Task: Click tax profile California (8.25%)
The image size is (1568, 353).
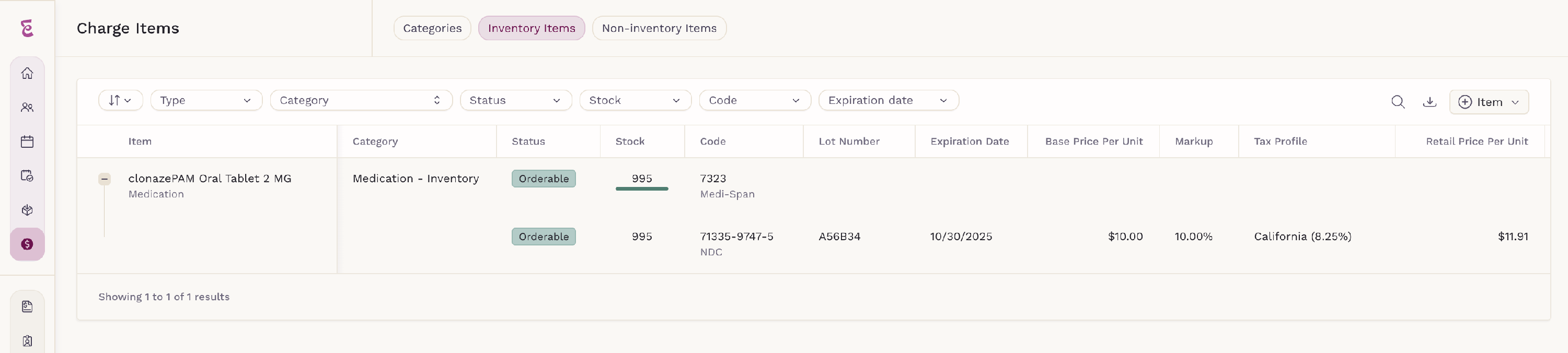Action: [x=1302, y=237]
